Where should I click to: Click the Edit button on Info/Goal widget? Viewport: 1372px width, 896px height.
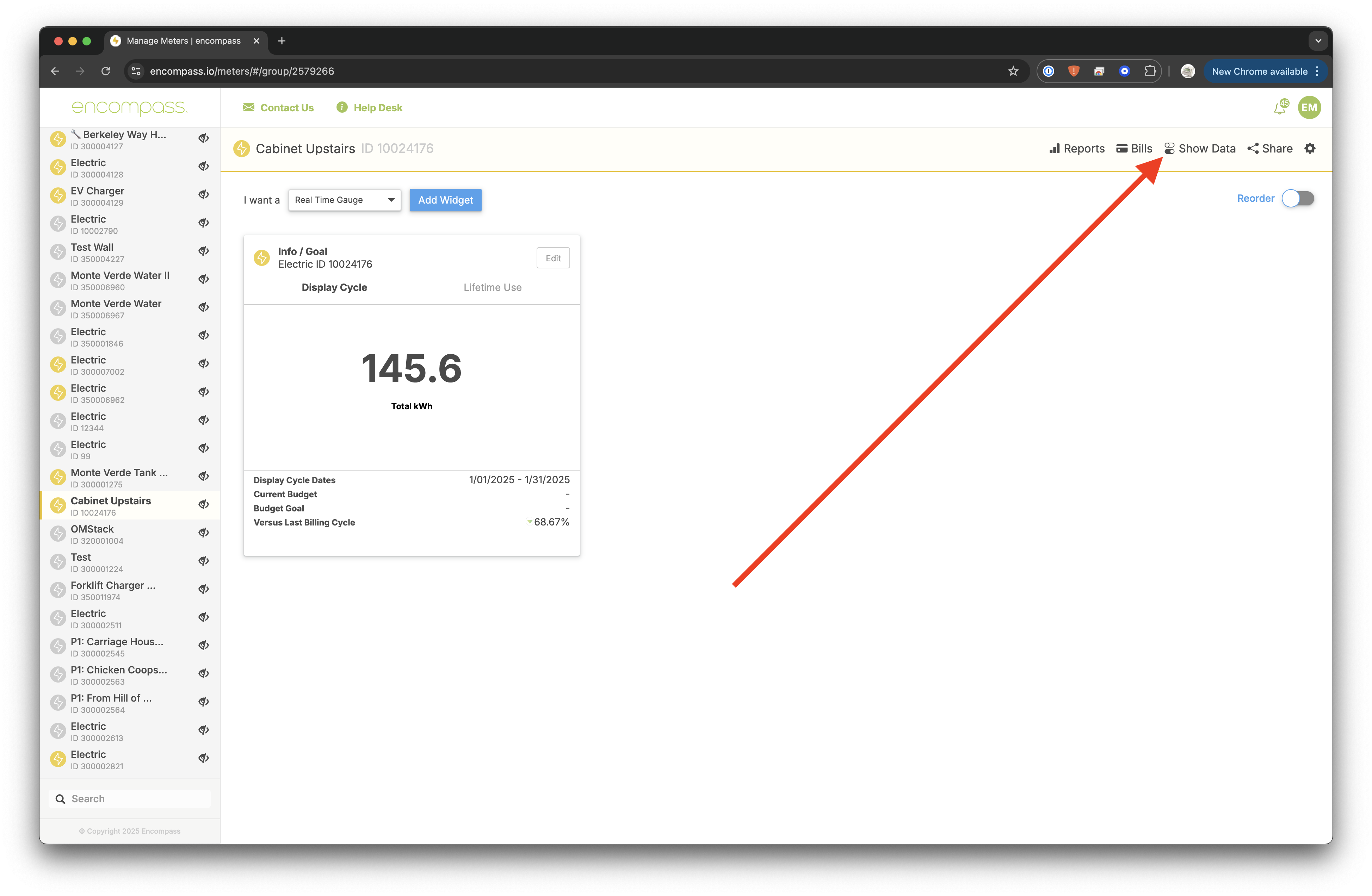[x=553, y=258]
